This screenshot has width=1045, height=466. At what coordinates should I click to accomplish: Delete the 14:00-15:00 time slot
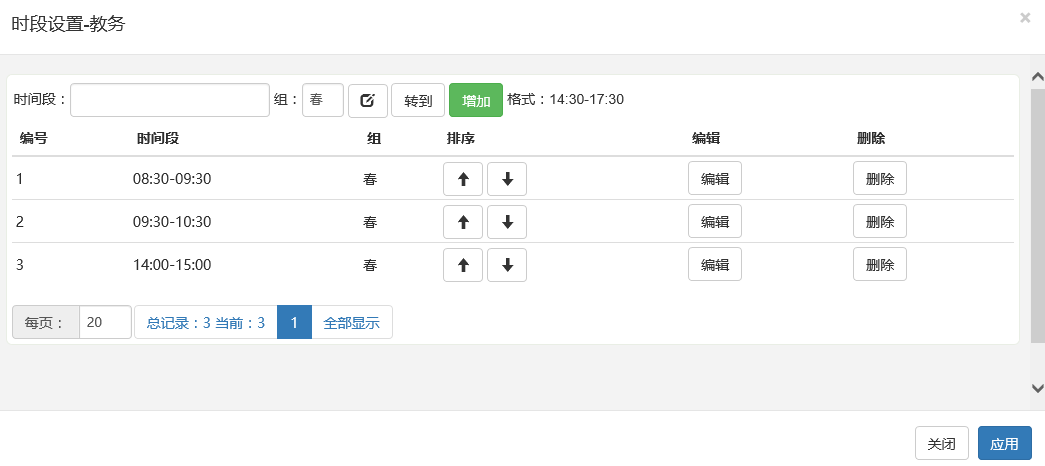879,265
